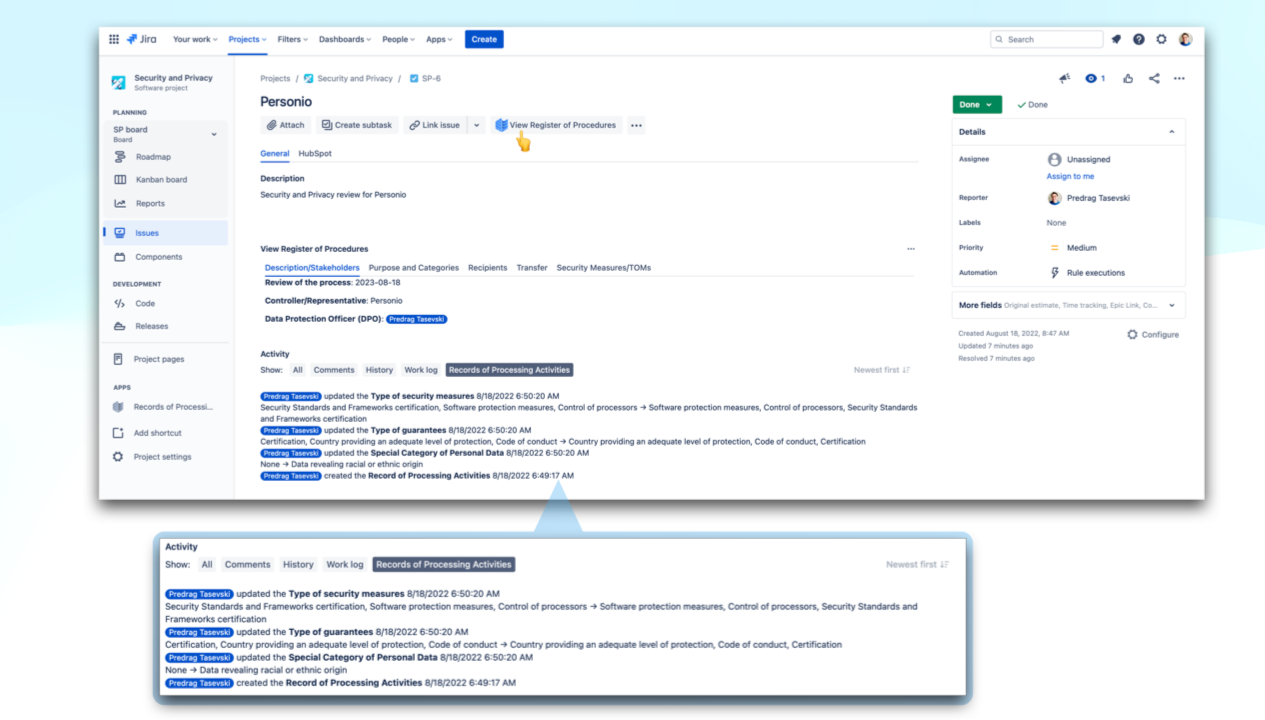This screenshot has width=1265, height=720.
Task: Open the user profile avatar
Action: (x=1185, y=39)
